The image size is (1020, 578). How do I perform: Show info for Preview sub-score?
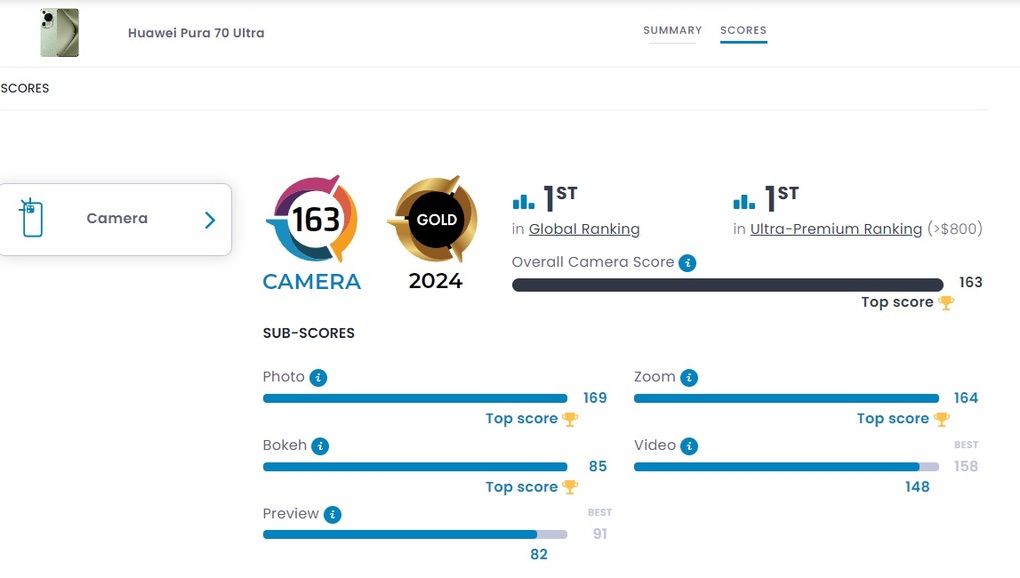pos(332,515)
